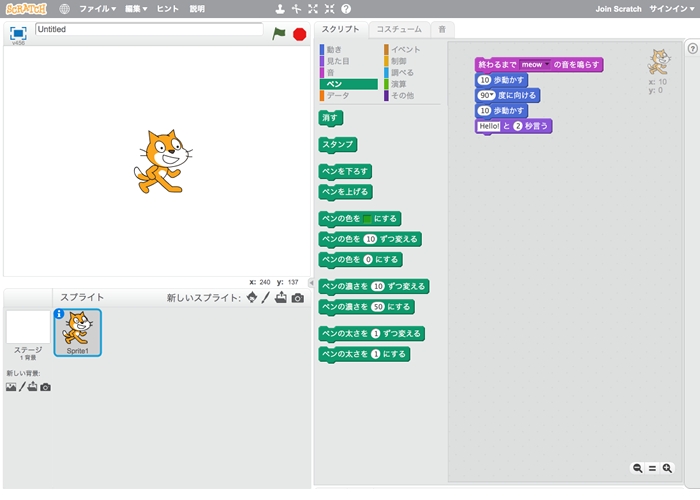Open the サインイン dropdown
700x500 pixels.
pos(672,9)
